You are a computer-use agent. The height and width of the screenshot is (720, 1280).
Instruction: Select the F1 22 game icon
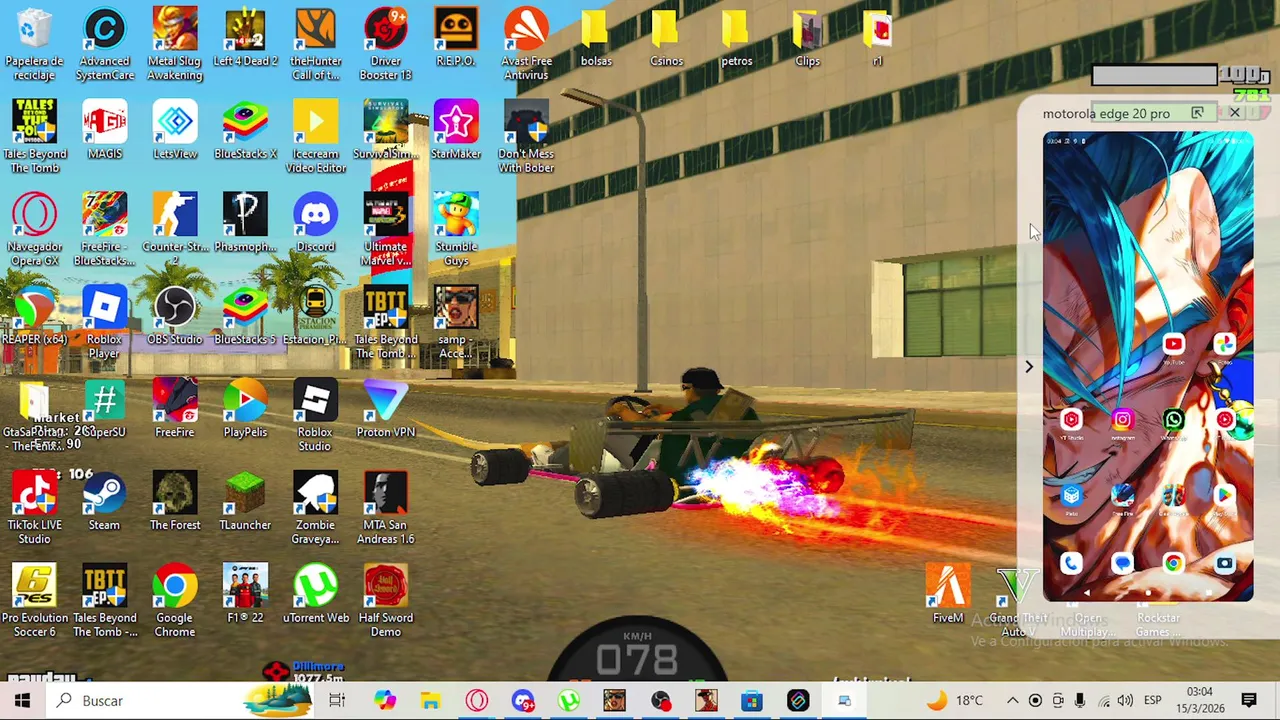(x=245, y=594)
